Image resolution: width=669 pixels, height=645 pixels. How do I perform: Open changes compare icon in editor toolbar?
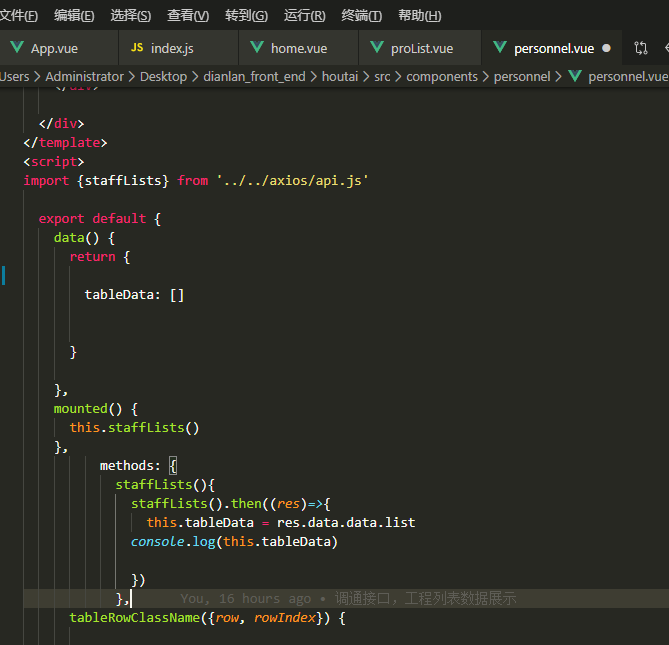[641, 48]
